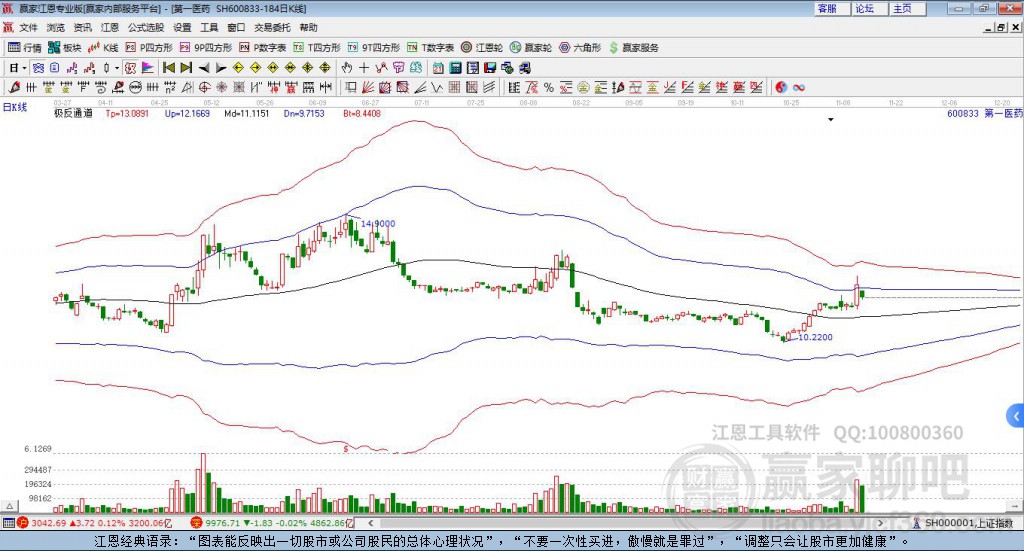Open the 帮助 menu
Screen dimensions: 1024x551
(308, 27)
